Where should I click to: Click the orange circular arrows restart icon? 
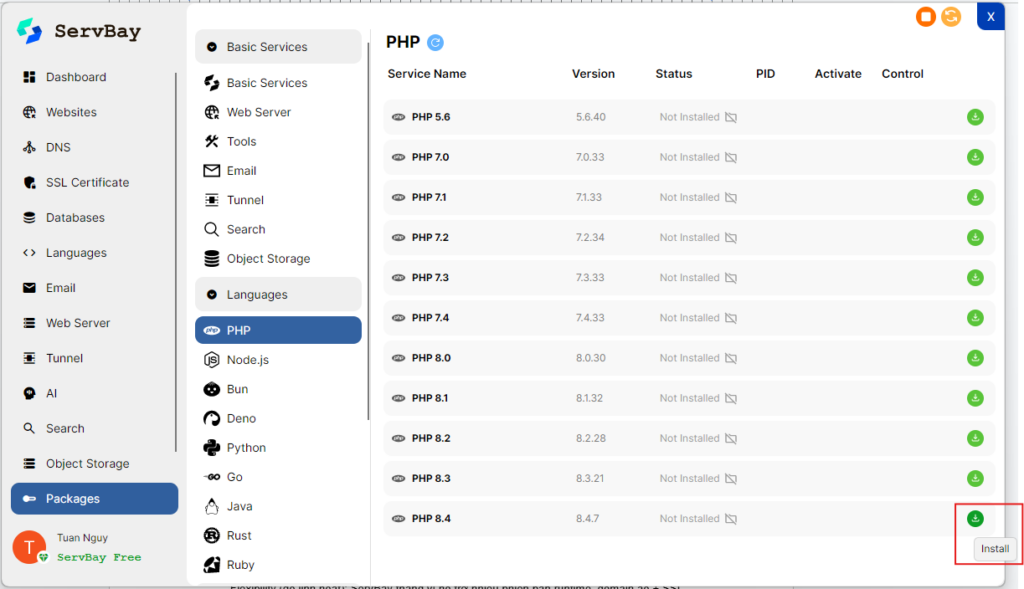(x=951, y=17)
